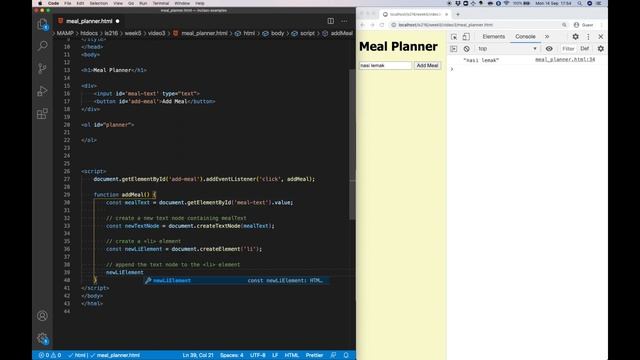This screenshot has height=360, width=640.
Task: Open the Accounts menu in activity bar
Action: pyautogui.click(x=42, y=316)
